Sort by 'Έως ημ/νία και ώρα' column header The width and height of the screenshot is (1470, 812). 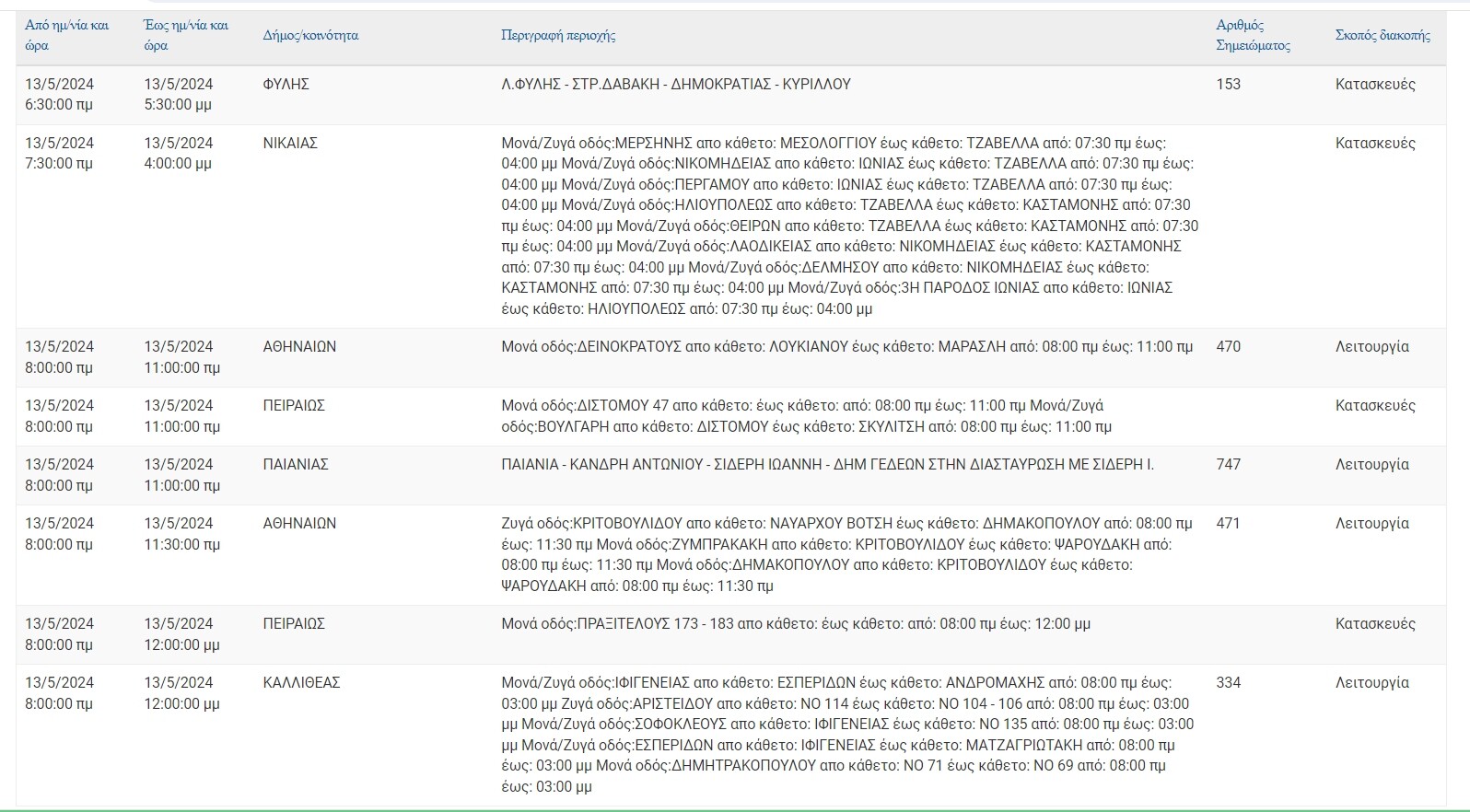[x=186, y=35]
